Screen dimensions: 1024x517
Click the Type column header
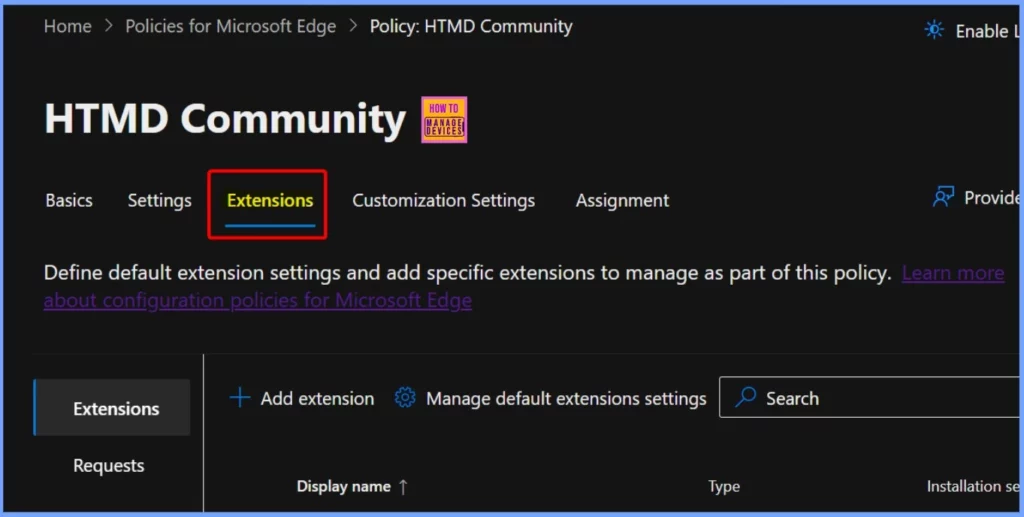pyautogui.click(x=724, y=486)
